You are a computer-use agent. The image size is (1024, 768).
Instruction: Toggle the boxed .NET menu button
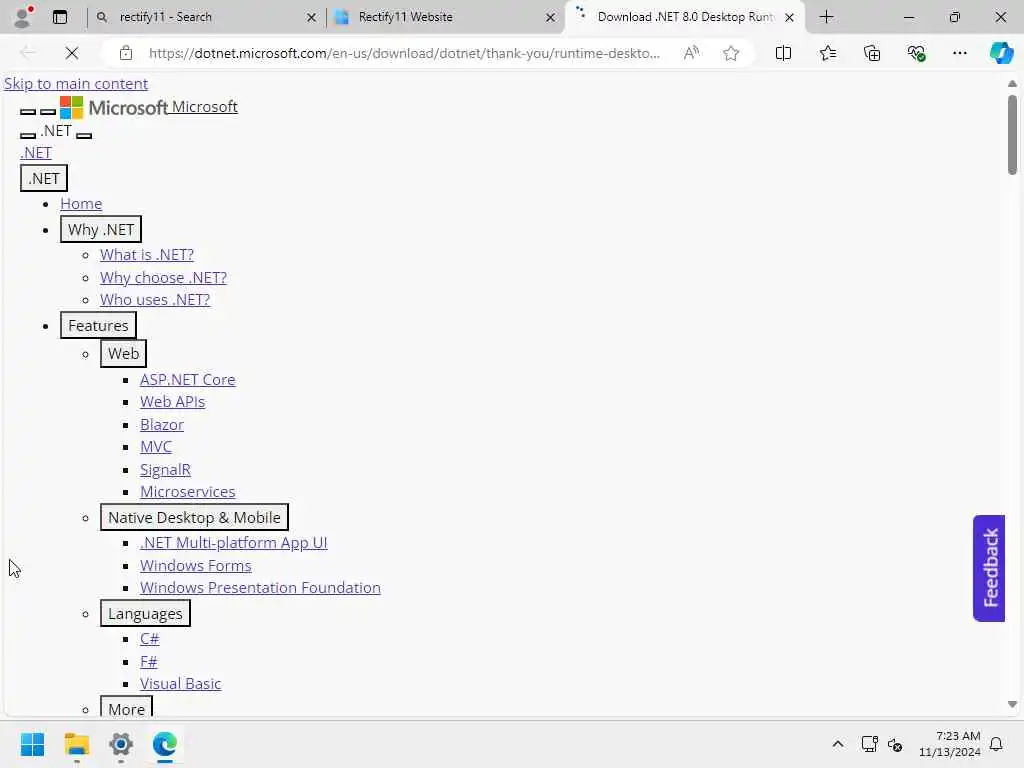pyautogui.click(x=44, y=178)
